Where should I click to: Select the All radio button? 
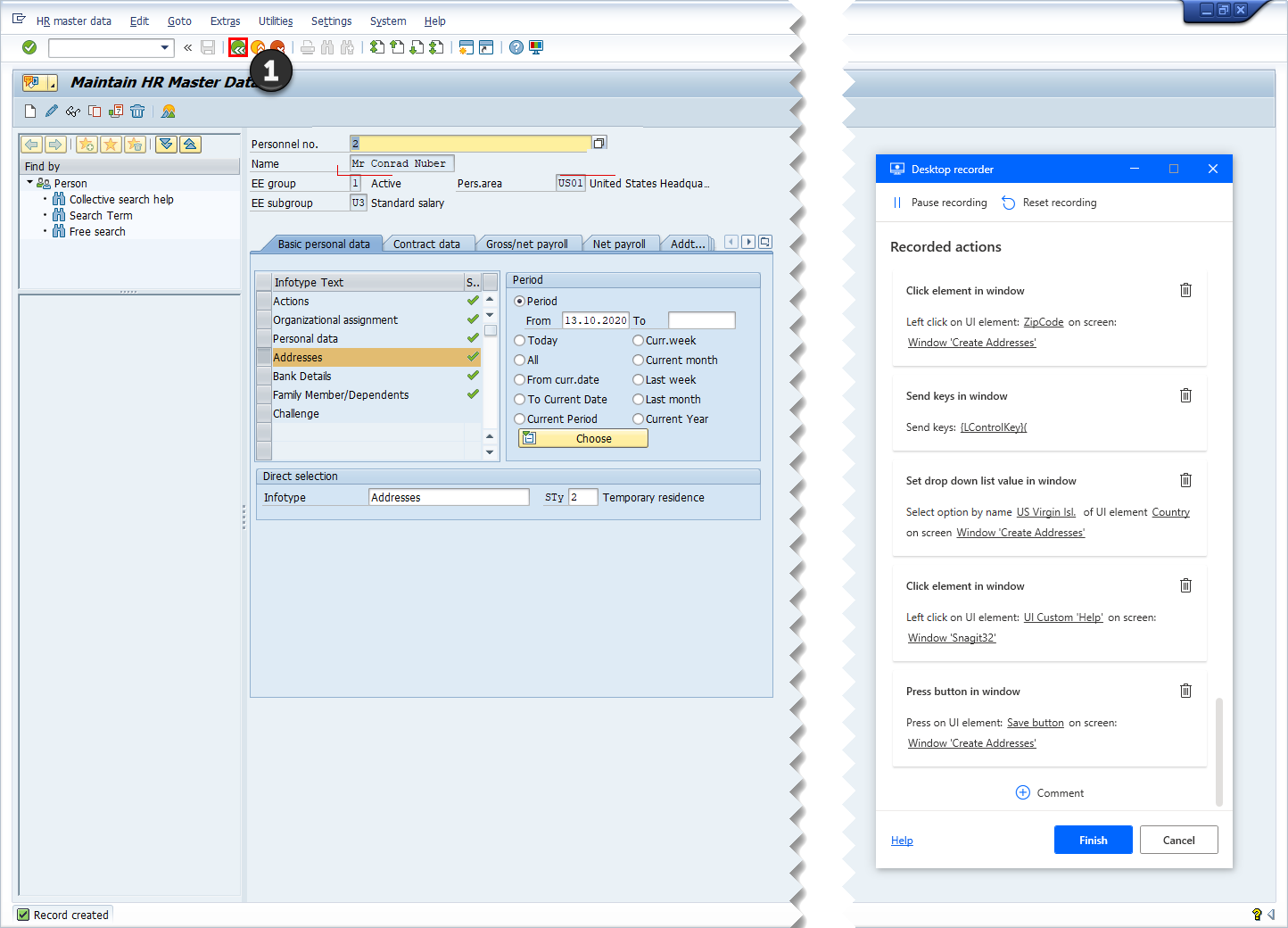click(x=519, y=360)
